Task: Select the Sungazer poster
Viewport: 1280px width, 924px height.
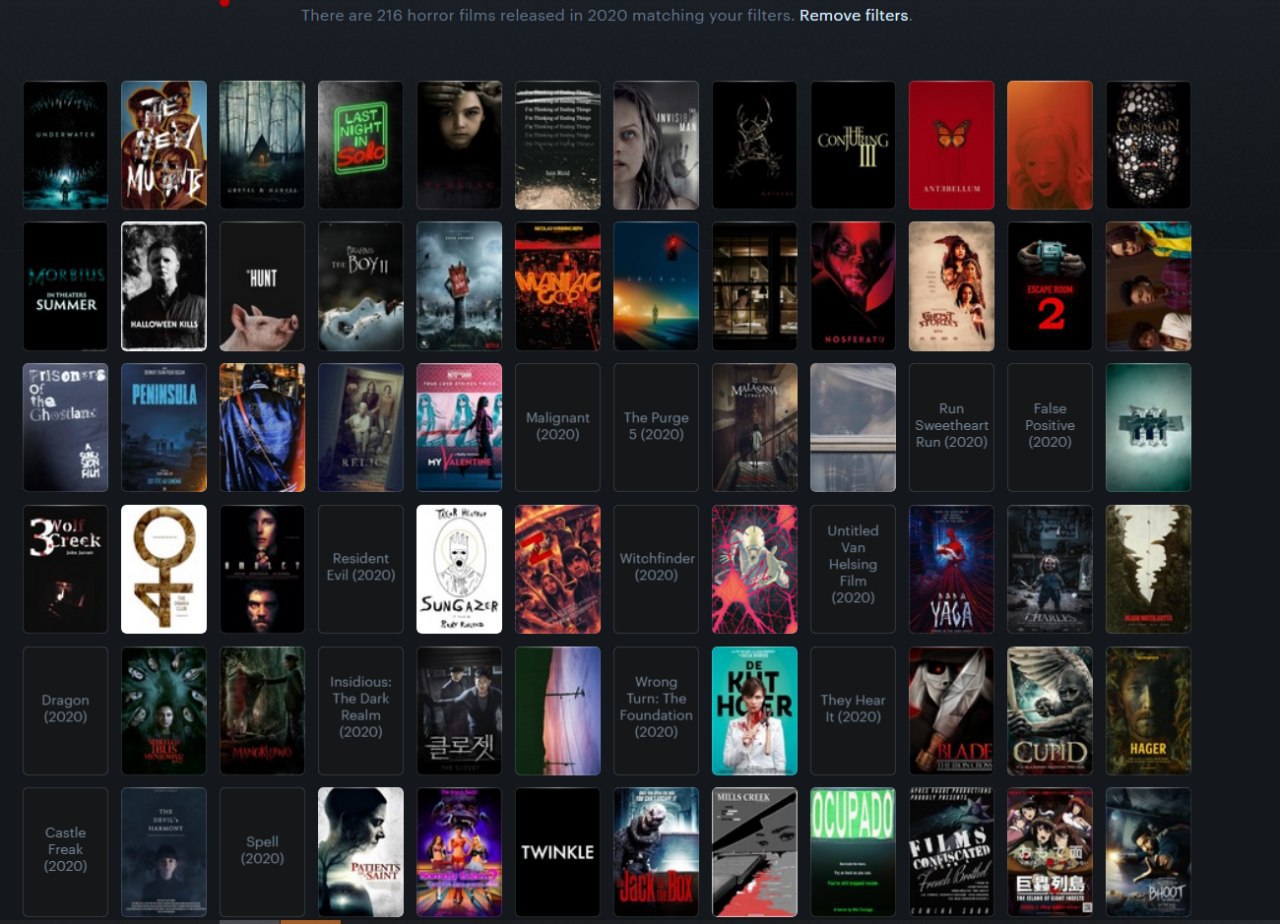Action: pos(459,569)
